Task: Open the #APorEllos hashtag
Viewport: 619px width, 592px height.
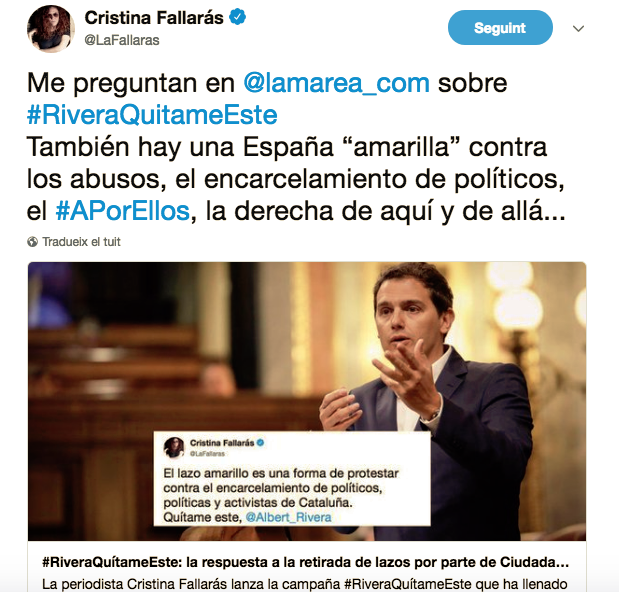Action: coord(123,211)
